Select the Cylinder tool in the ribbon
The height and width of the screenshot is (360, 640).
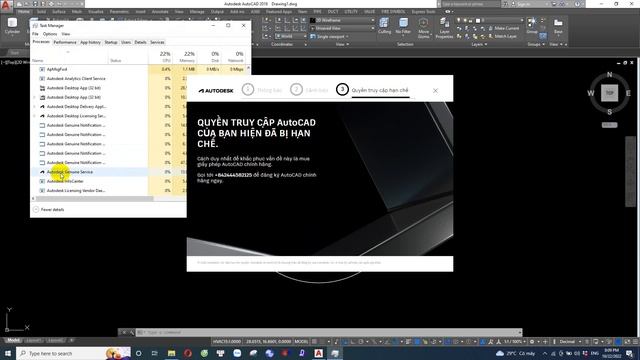click(x=12, y=26)
